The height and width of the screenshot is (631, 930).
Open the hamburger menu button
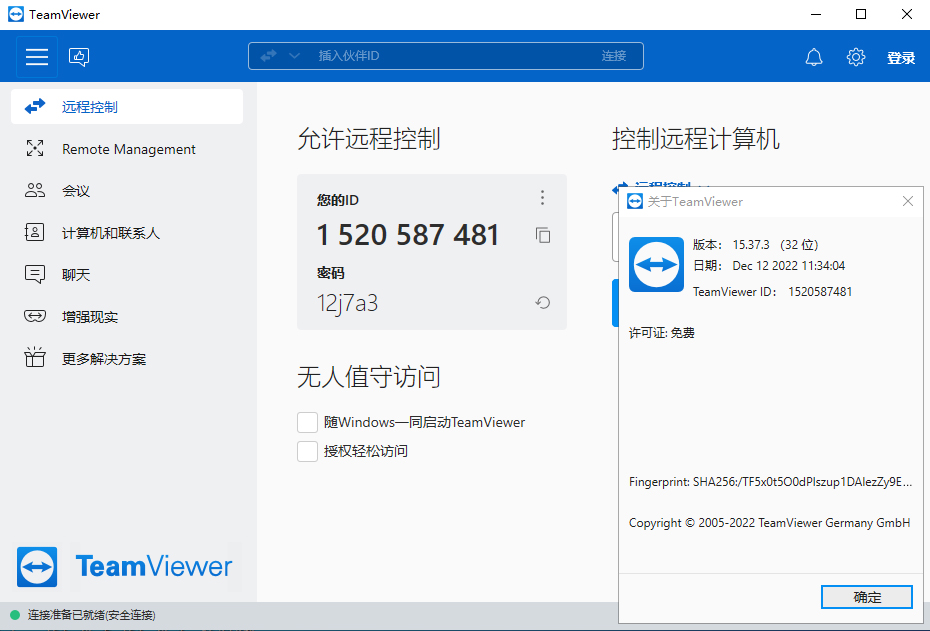(37, 57)
